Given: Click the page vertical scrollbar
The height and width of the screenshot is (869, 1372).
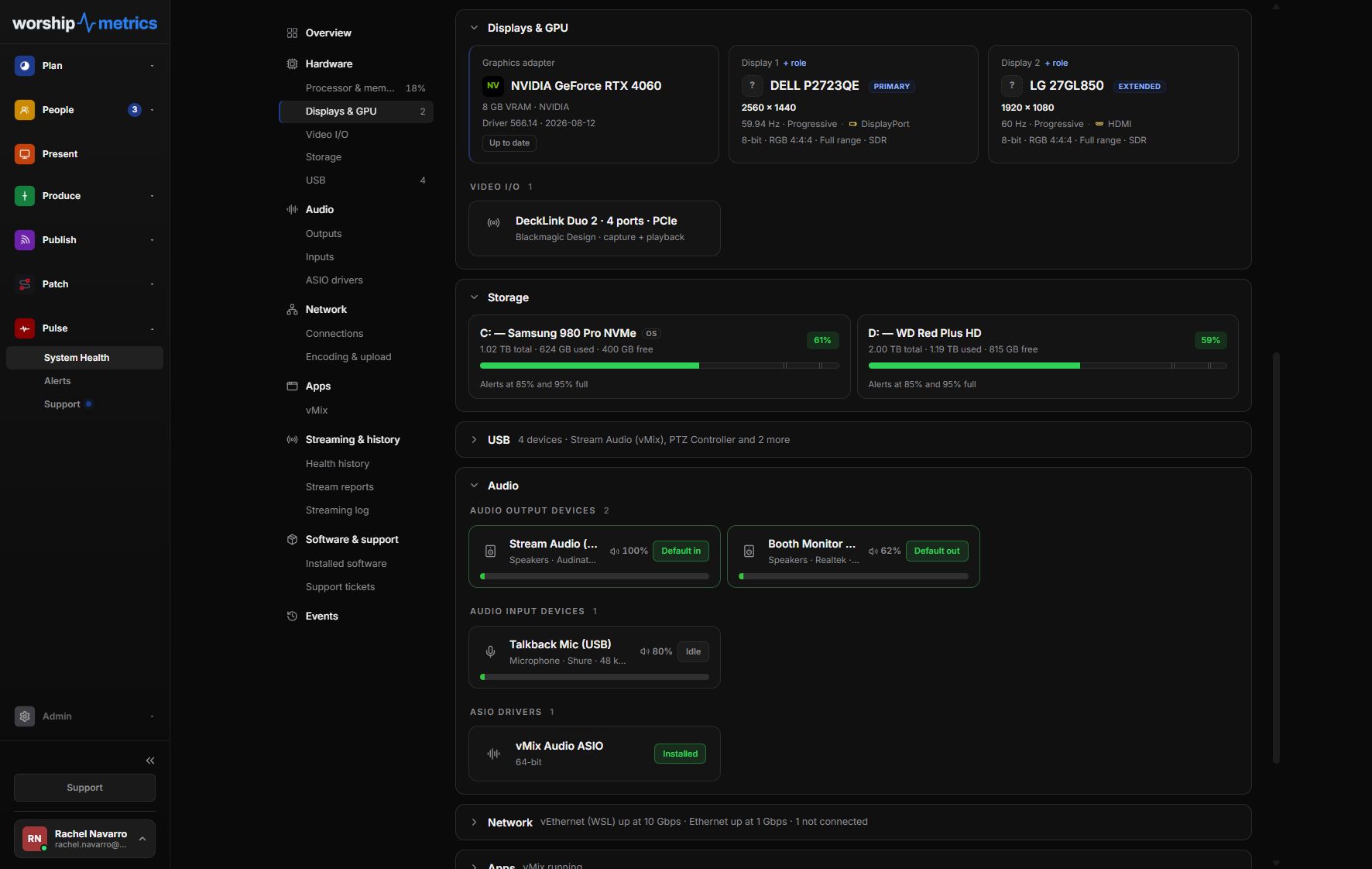Looking at the screenshot, I should [x=1276, y=558].
